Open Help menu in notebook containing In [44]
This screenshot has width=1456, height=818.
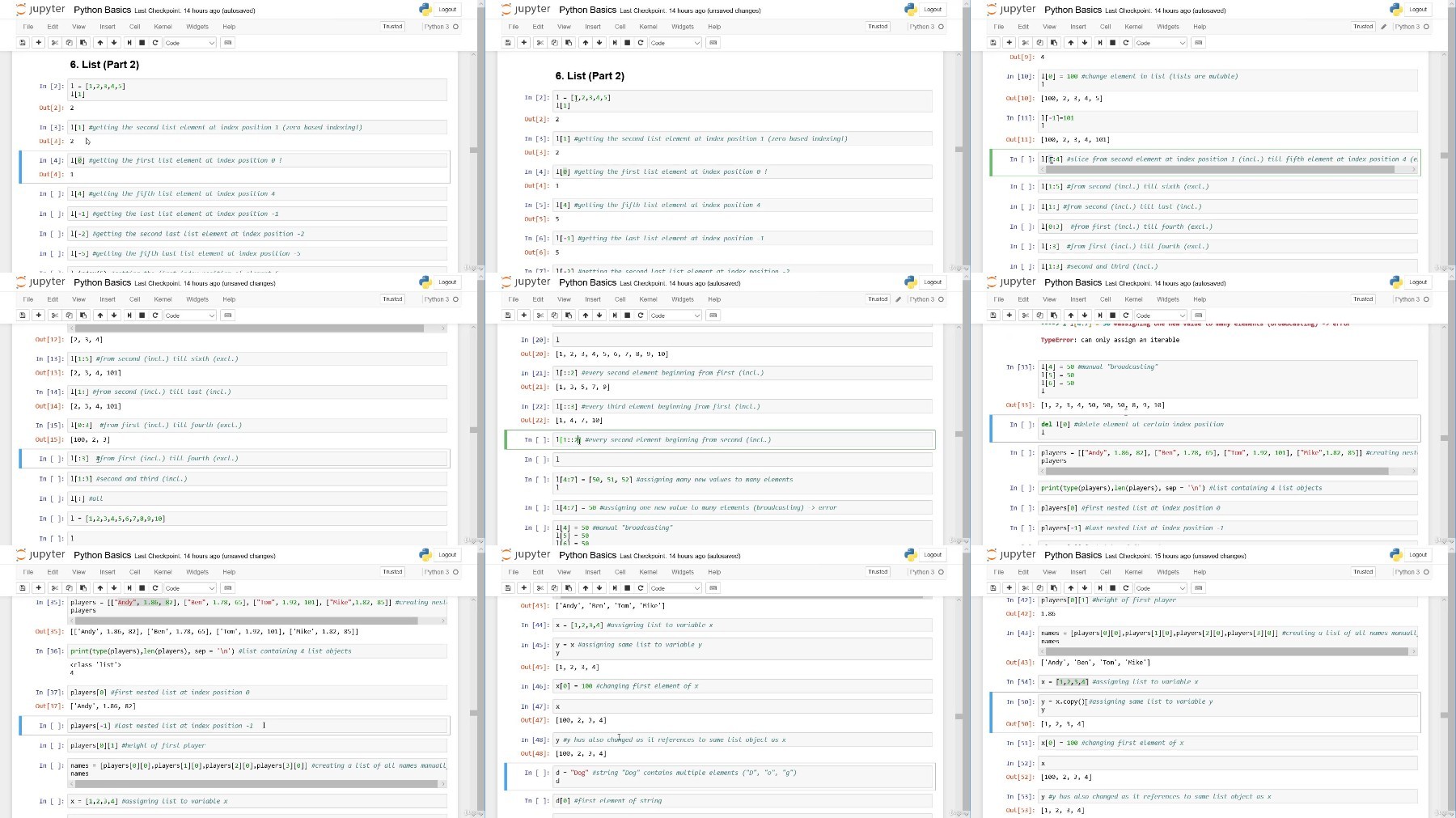click(x=714, y=572)
